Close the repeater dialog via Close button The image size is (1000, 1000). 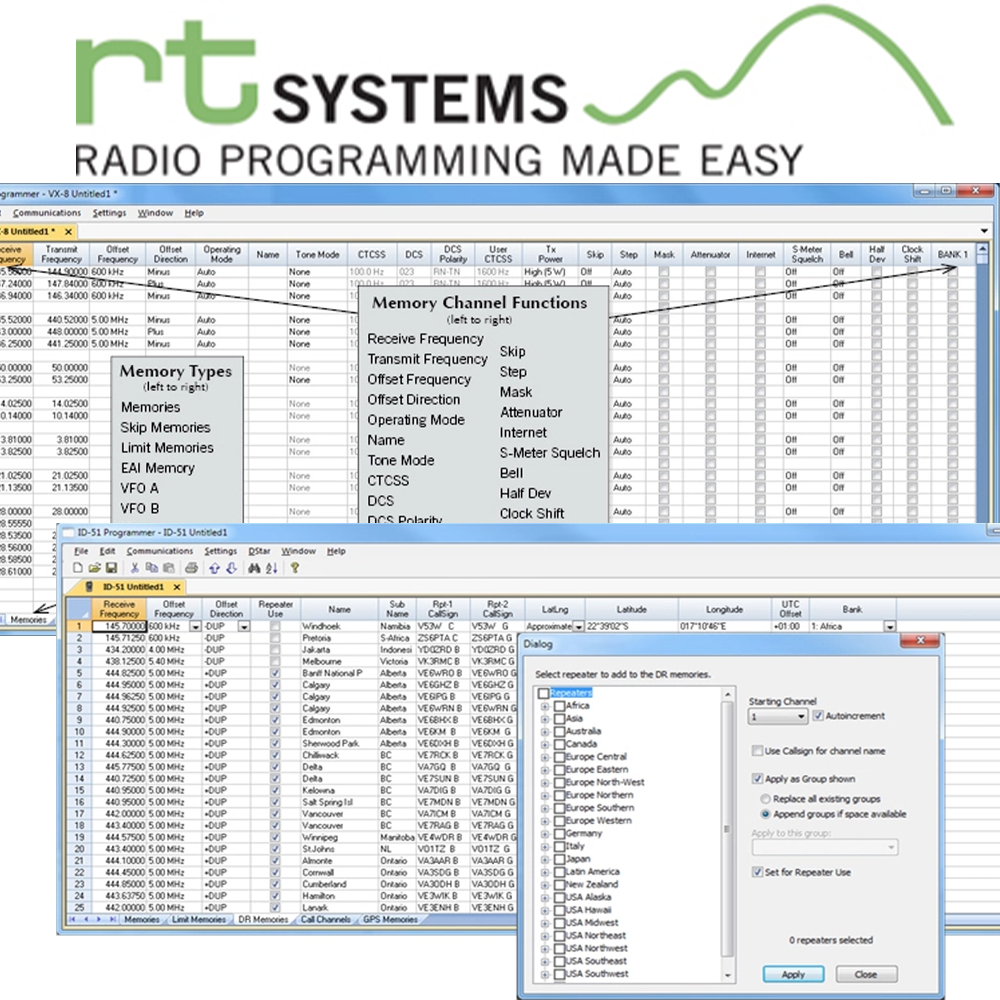point(866,974)
